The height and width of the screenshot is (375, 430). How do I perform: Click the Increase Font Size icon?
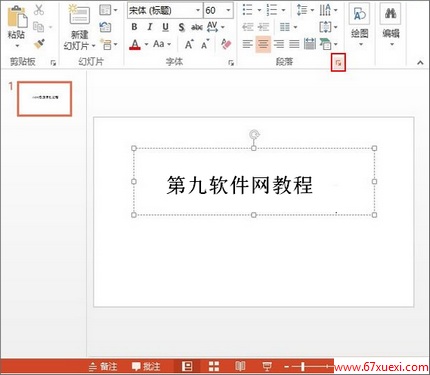(189, 44)
